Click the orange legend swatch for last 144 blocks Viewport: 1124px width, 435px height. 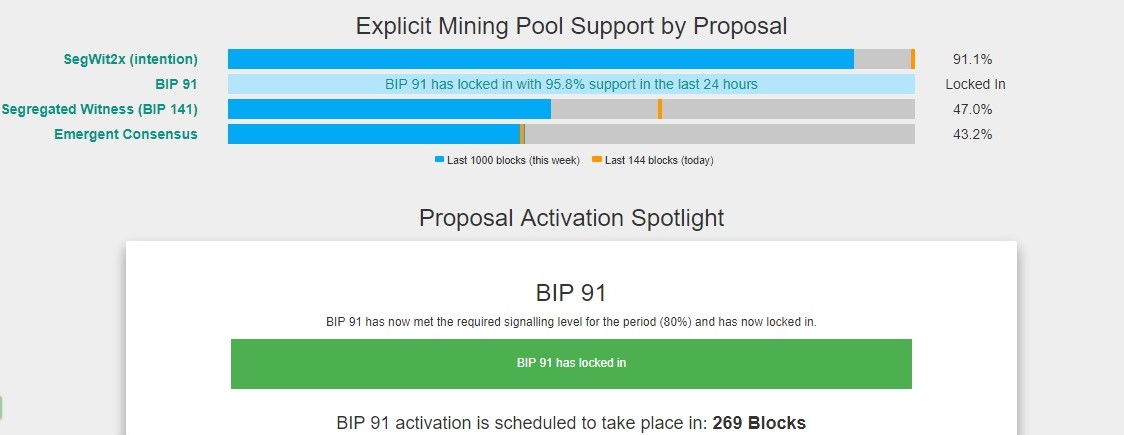(x=596, y=160)
